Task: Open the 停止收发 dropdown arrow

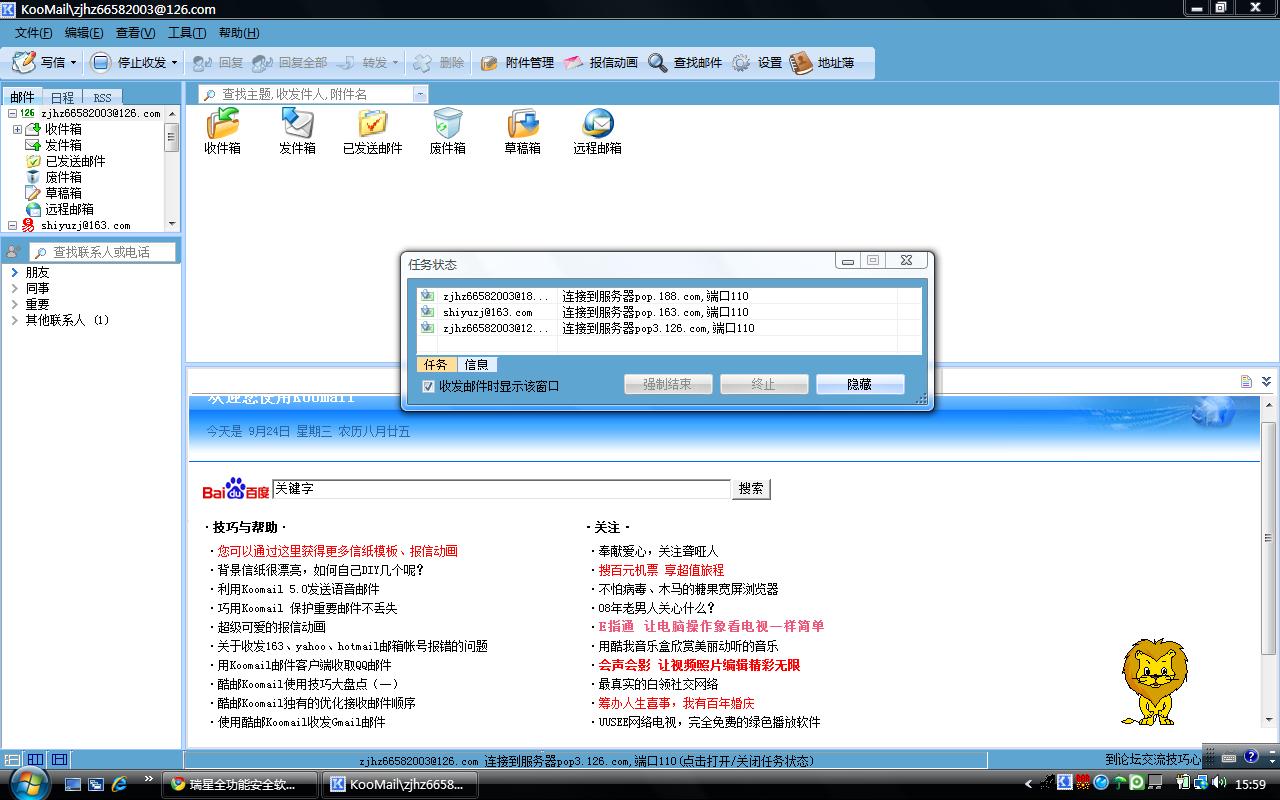Action: 174,63
